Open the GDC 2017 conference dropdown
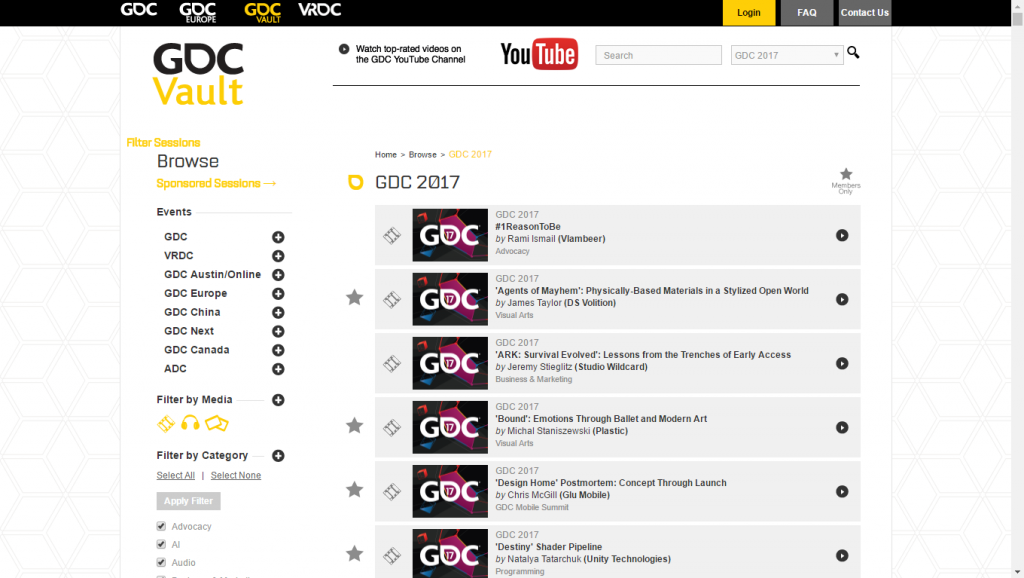 point(787,56)
